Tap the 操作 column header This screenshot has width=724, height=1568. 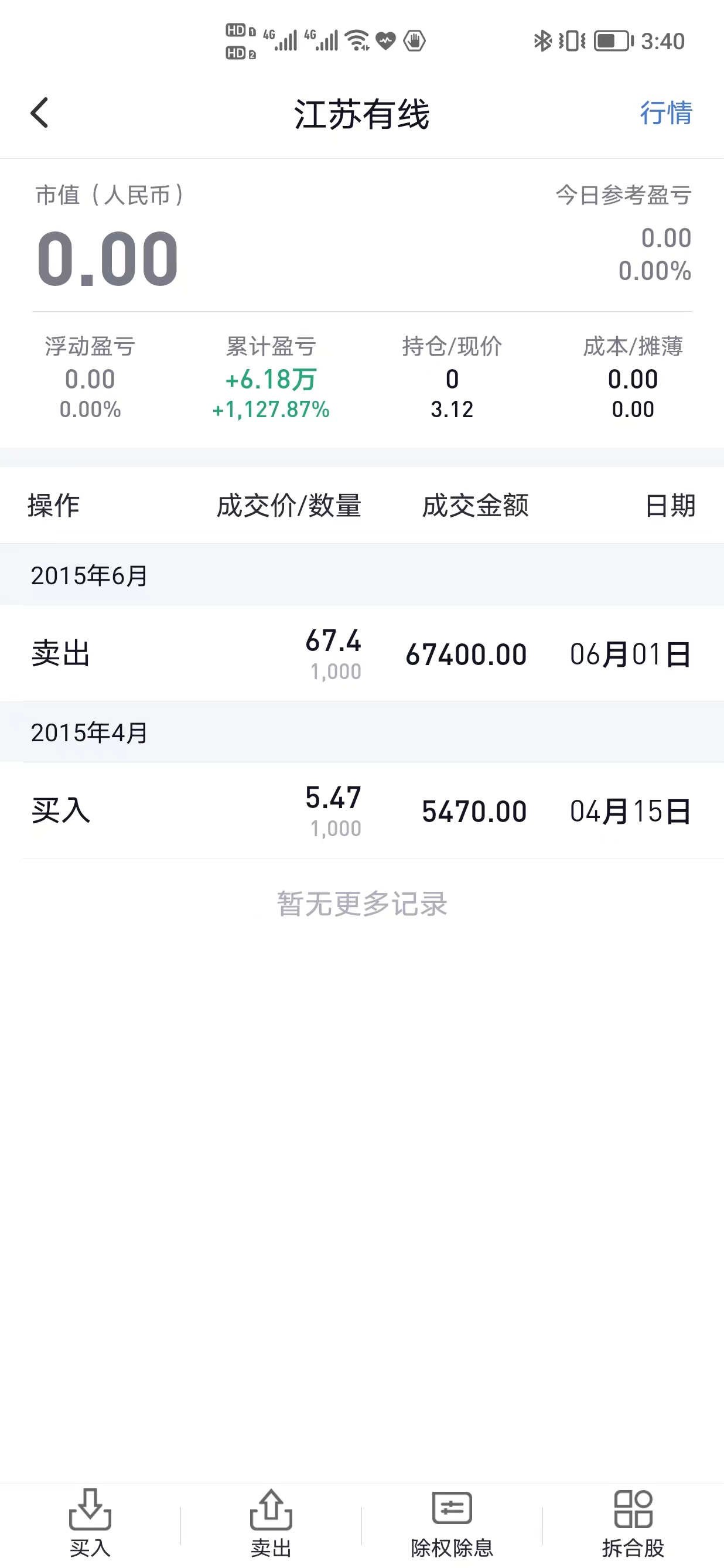[53, 506]
